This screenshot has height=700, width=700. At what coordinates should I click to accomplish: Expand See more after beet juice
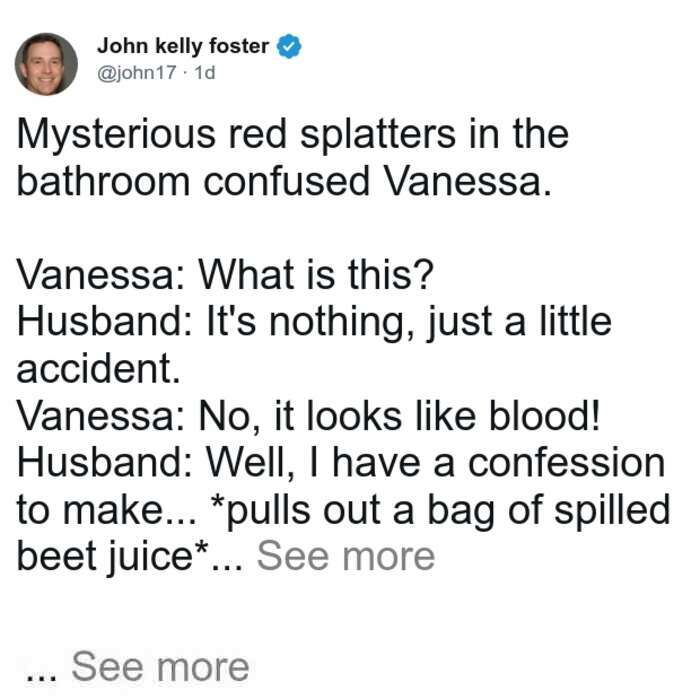pos(346,556)
